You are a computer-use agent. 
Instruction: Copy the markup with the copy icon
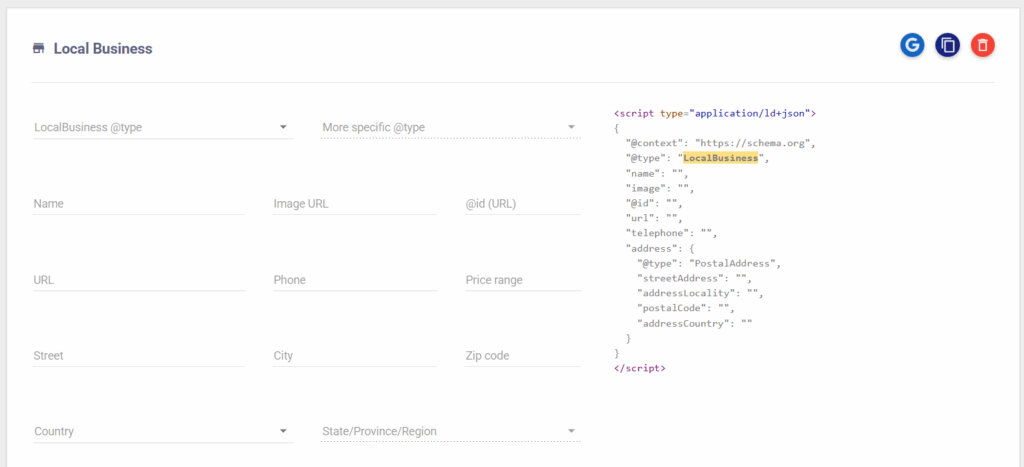tap(948, 45)
